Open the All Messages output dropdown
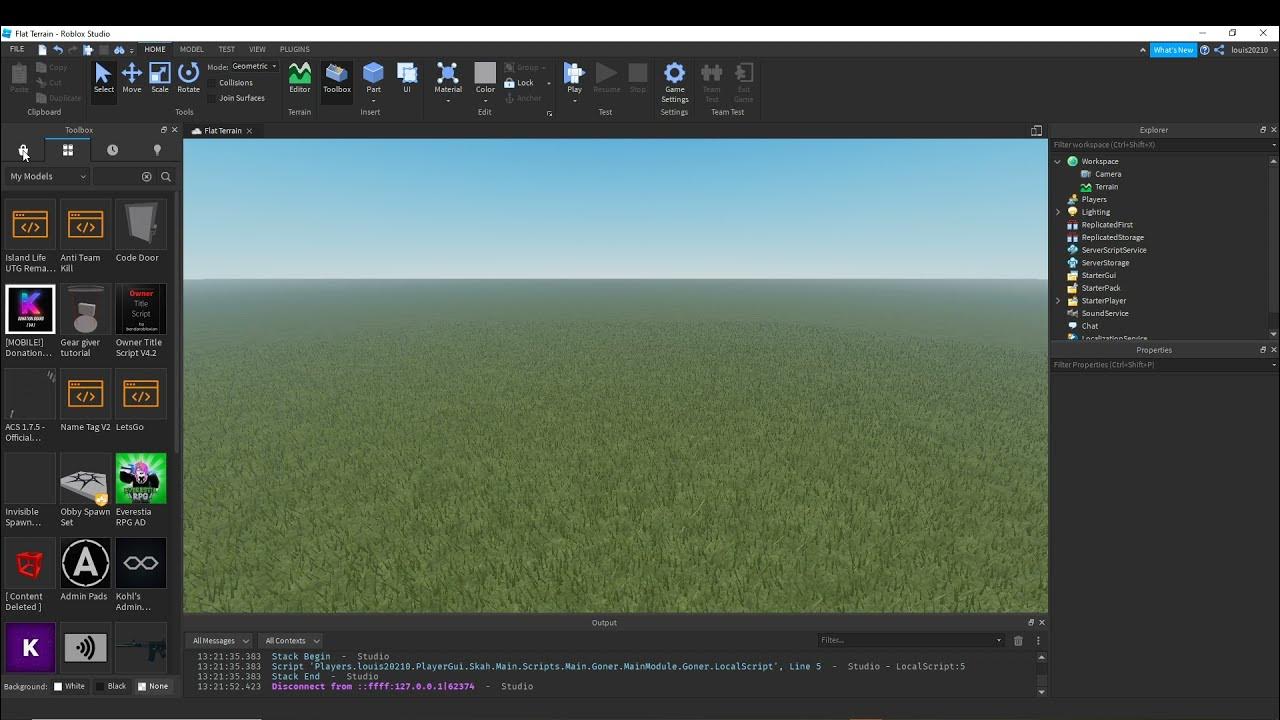The height and width of the screenshot is (720, 1280). point(220,640)
